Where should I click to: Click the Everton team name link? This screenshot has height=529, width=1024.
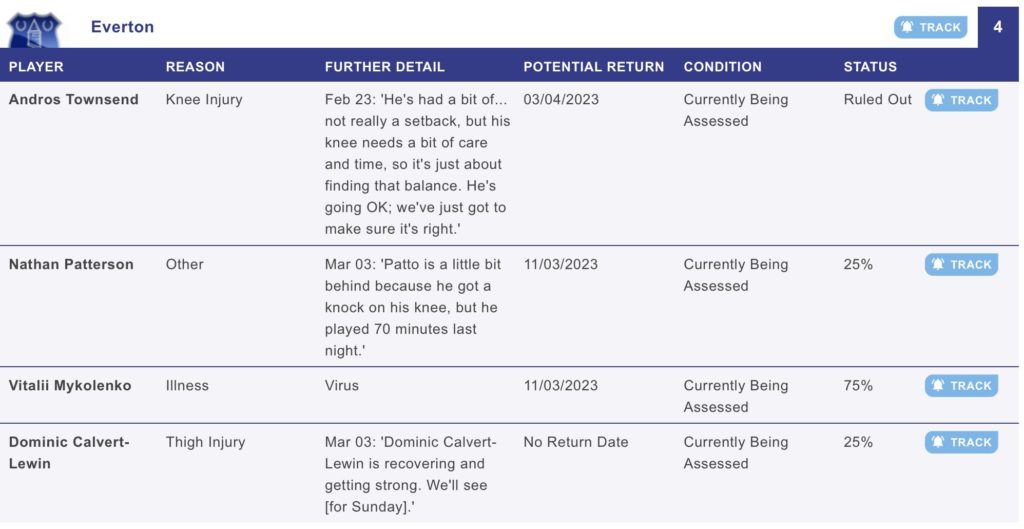pos(122,27)
